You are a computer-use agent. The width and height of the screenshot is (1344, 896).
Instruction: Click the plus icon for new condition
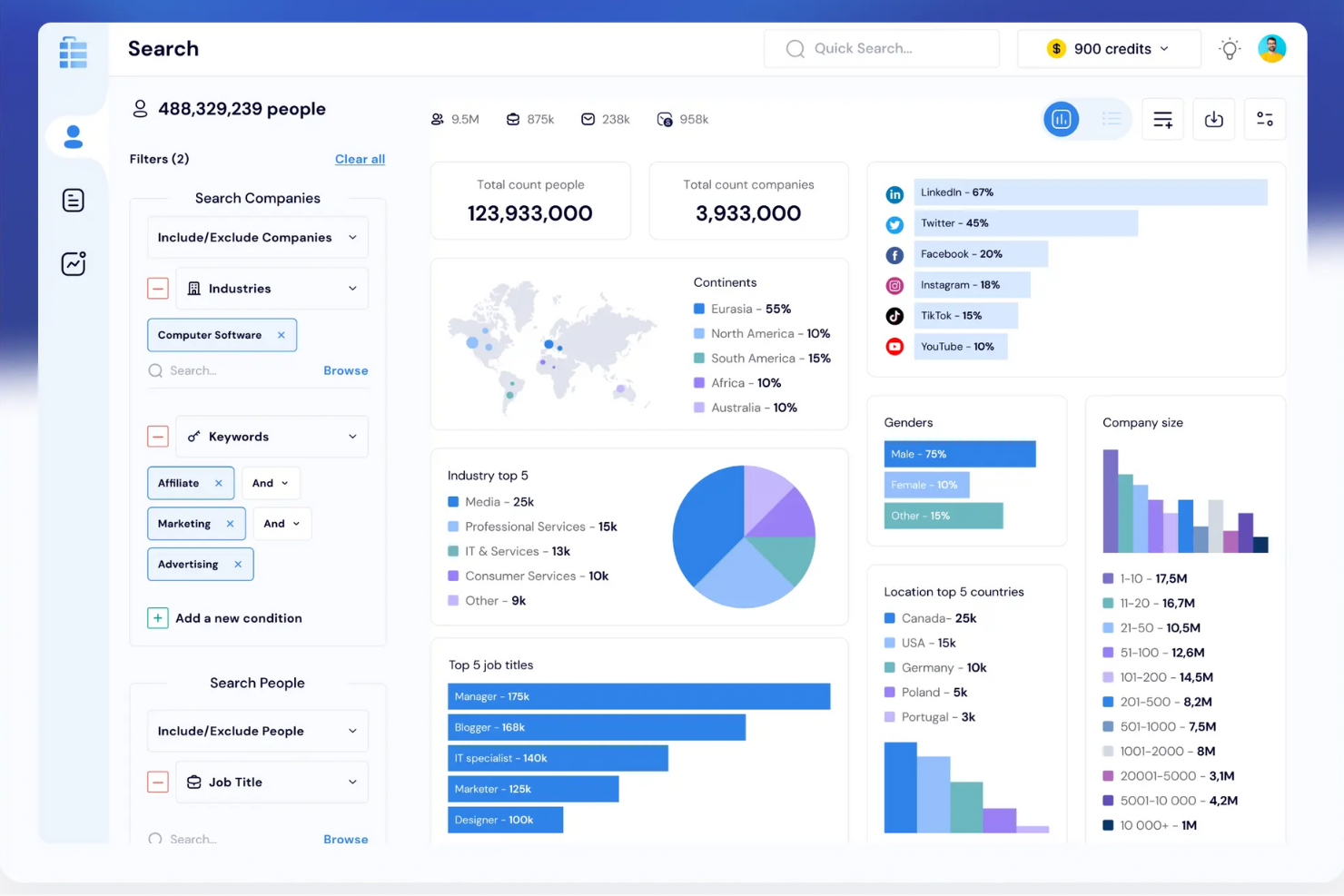tap(158, 618)
